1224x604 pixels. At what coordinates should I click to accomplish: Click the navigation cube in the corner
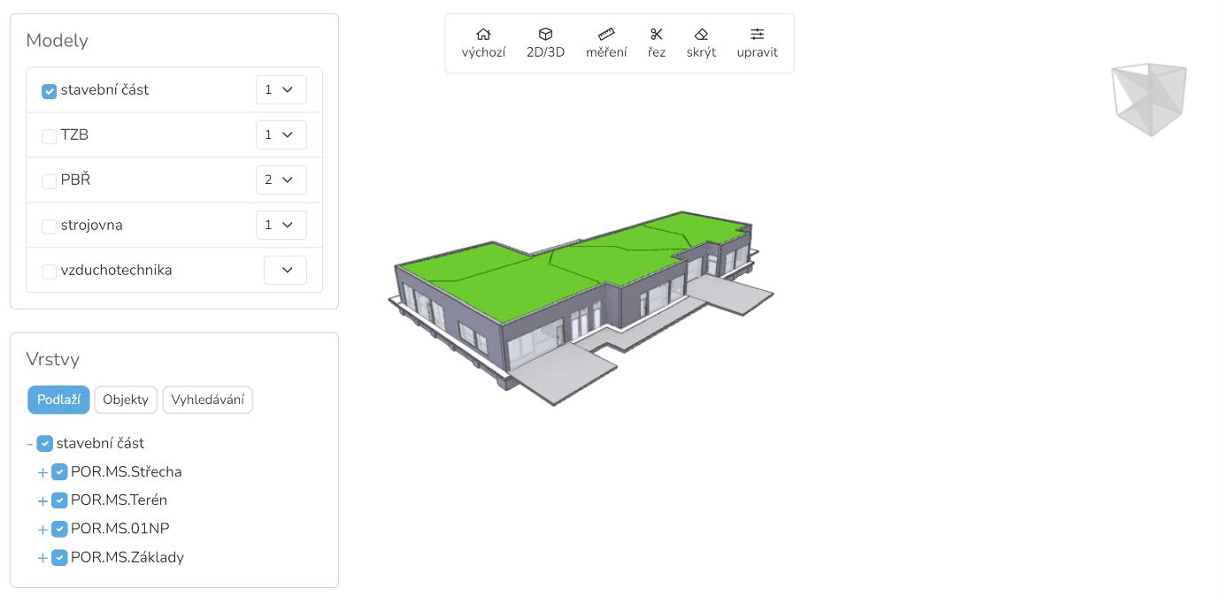click(x=1149, y=99)
